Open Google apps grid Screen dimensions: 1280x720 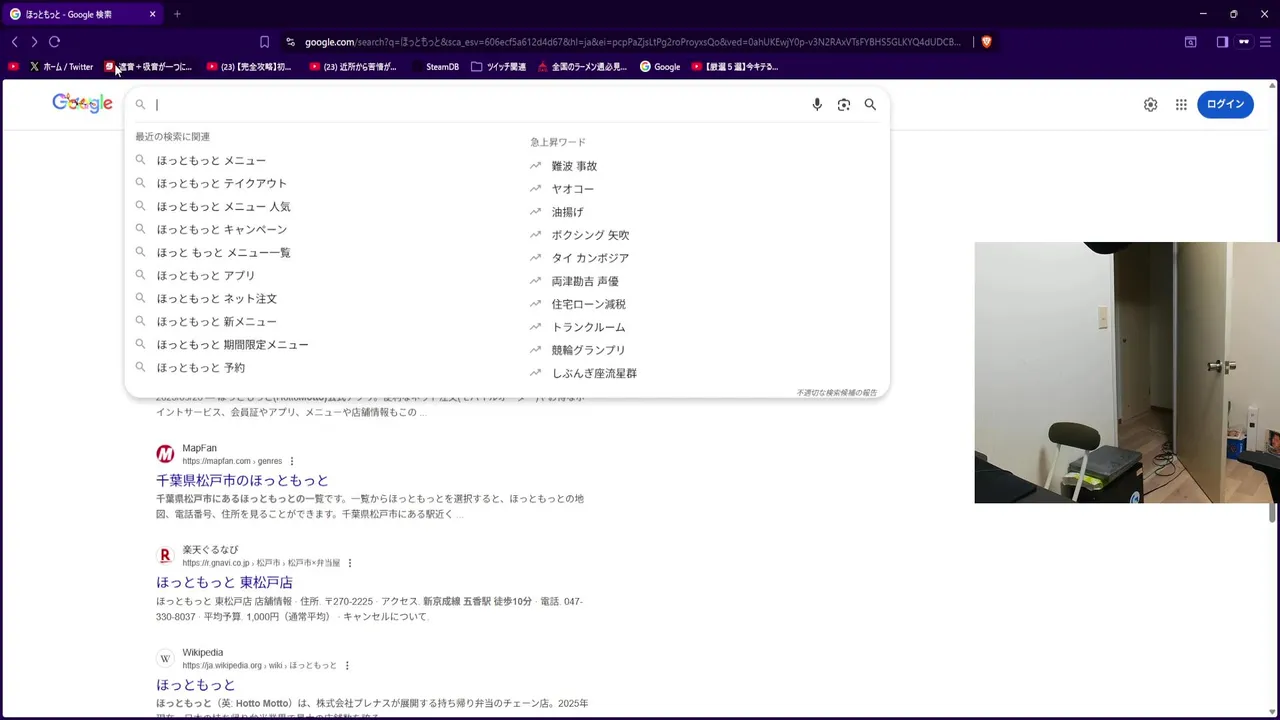[x=1181, y=104]
